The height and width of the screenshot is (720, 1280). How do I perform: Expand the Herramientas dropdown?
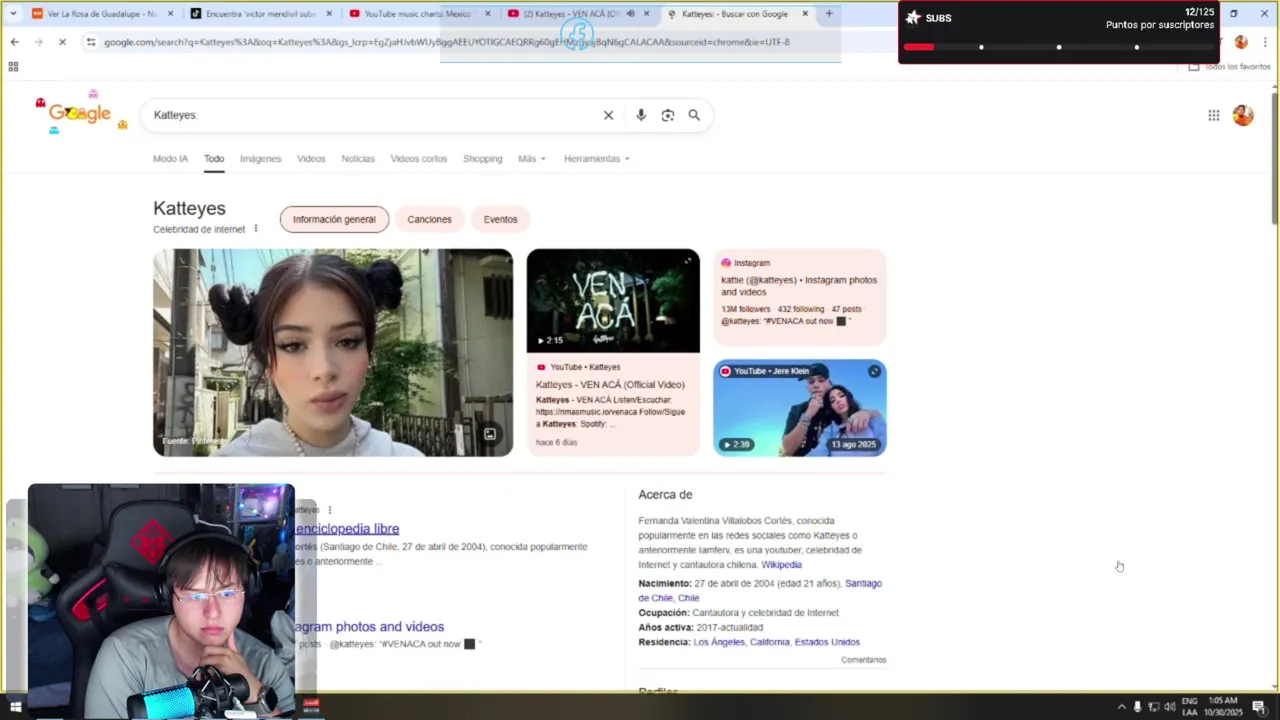pyautogui.click(x=597, y=159)
